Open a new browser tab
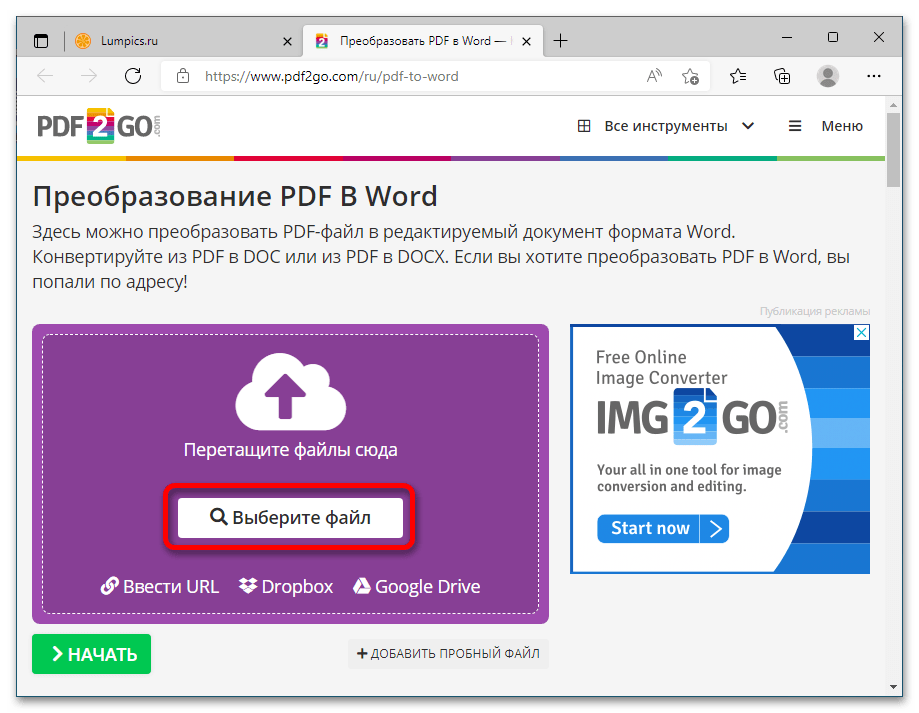The height and width of the screenshot is (713, 919). click(x=560, y=41)
